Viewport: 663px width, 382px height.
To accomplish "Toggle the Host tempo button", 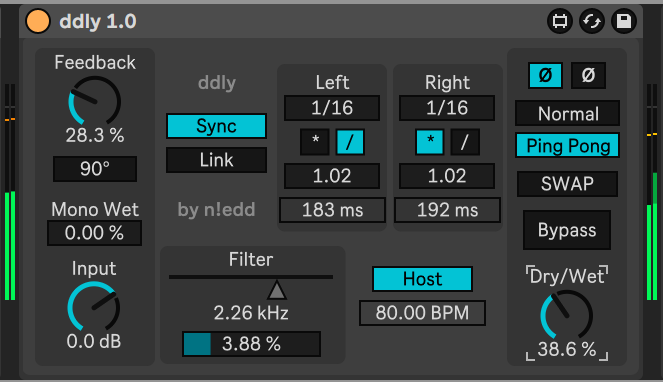I will (422, 279).
